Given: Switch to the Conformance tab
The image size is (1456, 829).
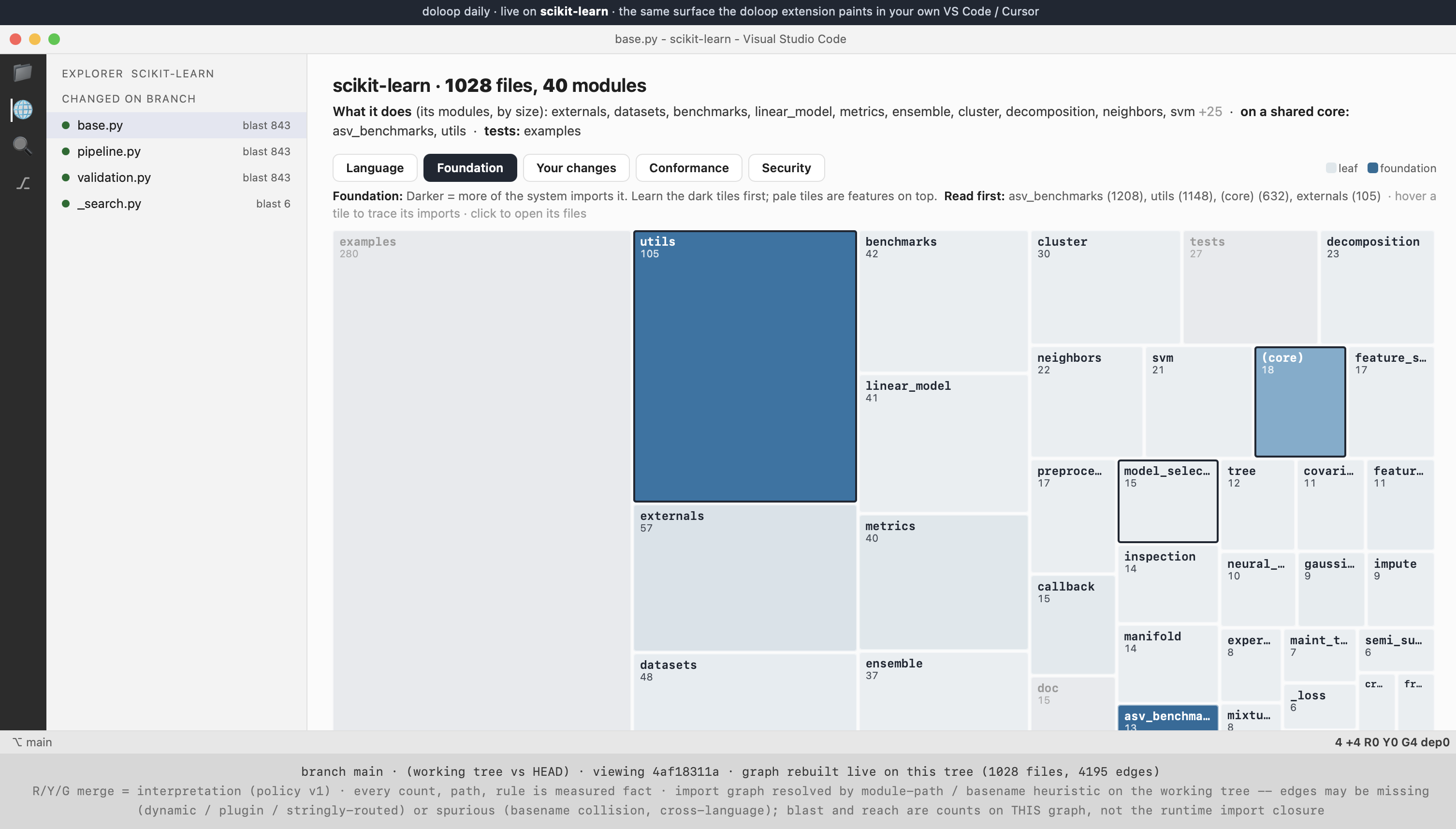Looking at the screenshot, I should 688,168.
